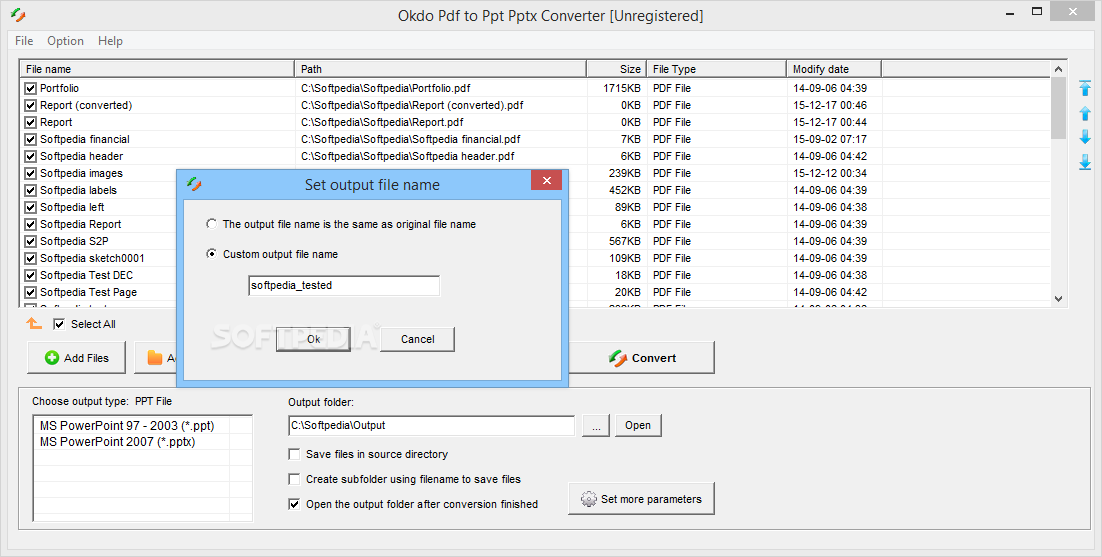Click the custom output file name field
This screenshot has width=1102, height=557.
tap(344, 285)
